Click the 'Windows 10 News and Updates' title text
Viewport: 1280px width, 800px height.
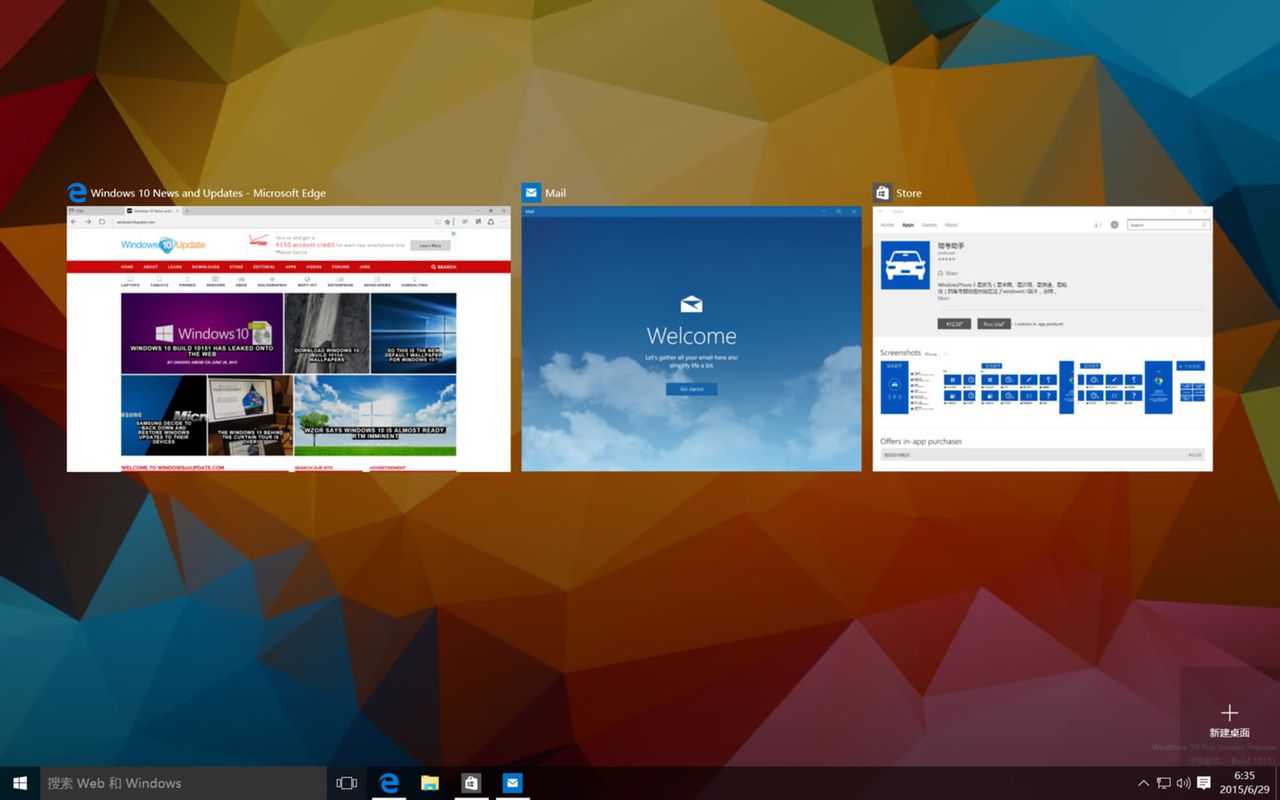[x=167, y=193]
